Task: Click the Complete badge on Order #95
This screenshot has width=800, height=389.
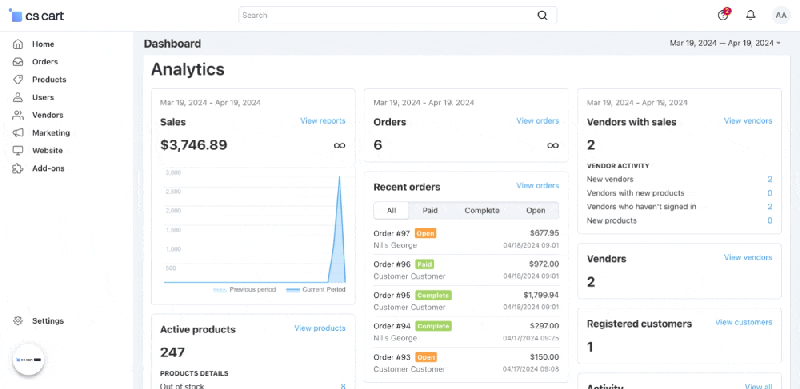Action: (x=433, y=295)
